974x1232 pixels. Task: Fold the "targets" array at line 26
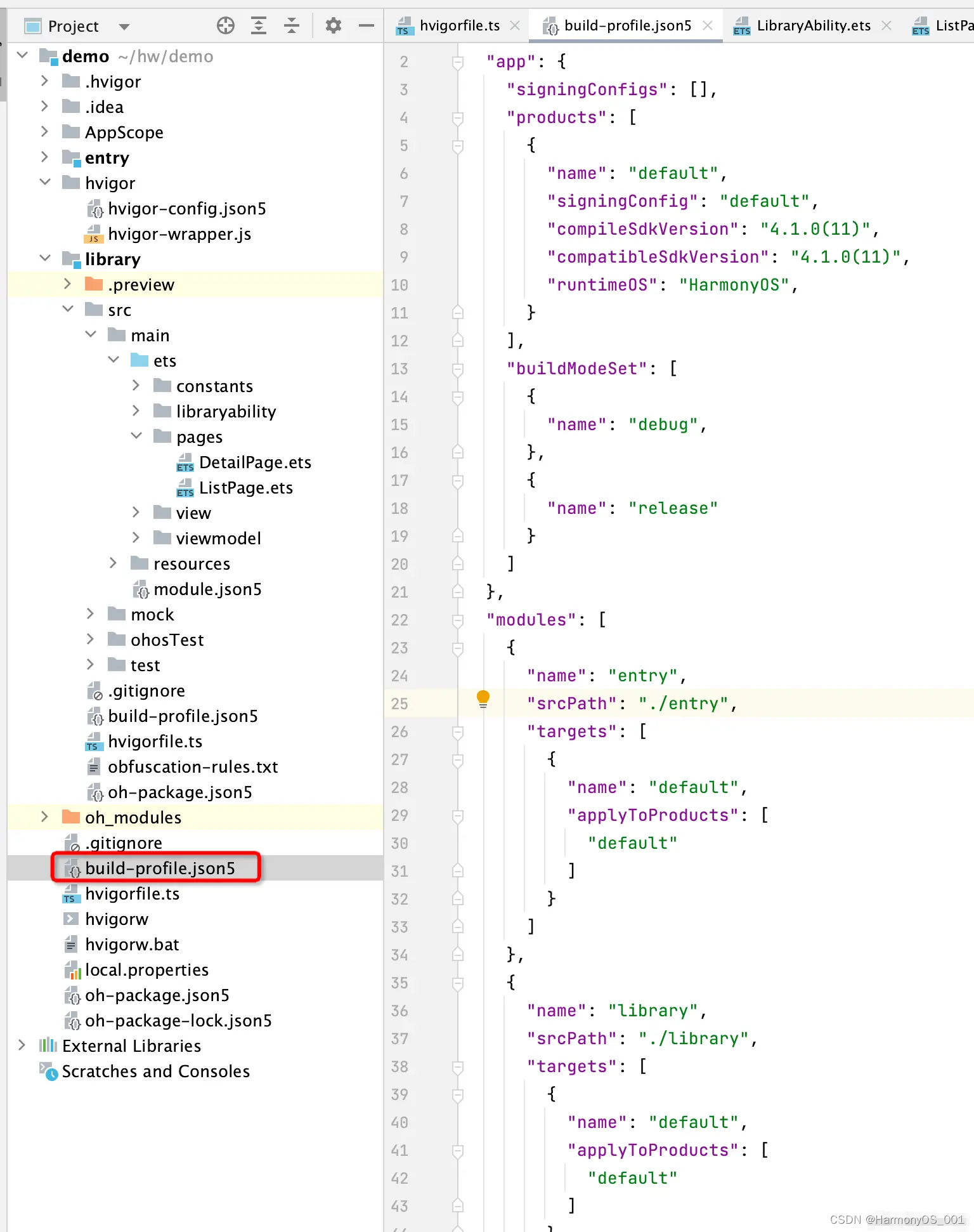pyautogui.click(x=458, y=732)
